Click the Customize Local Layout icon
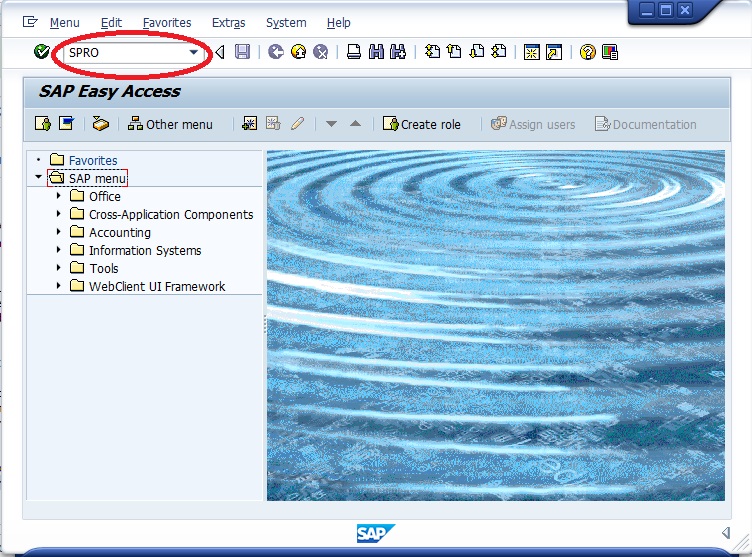752x557 pixels. tap(610, 52)
